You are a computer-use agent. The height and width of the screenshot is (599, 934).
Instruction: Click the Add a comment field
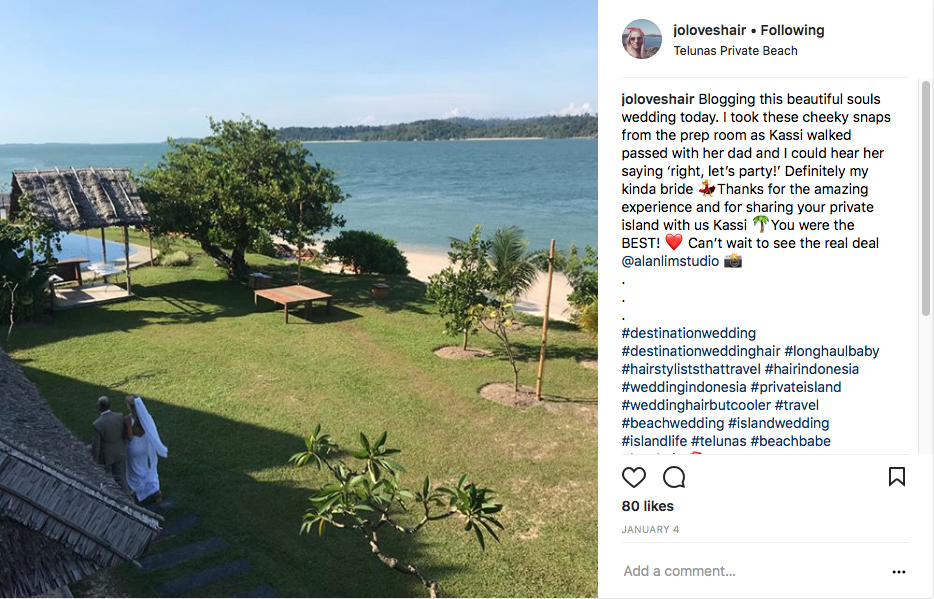[x=751, y=571]
